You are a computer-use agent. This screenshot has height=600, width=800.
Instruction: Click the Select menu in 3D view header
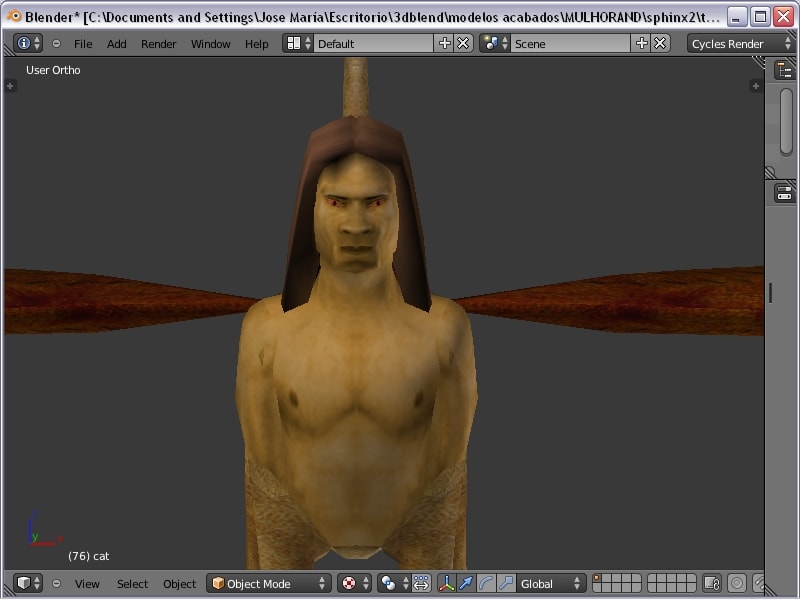[132, 584]
